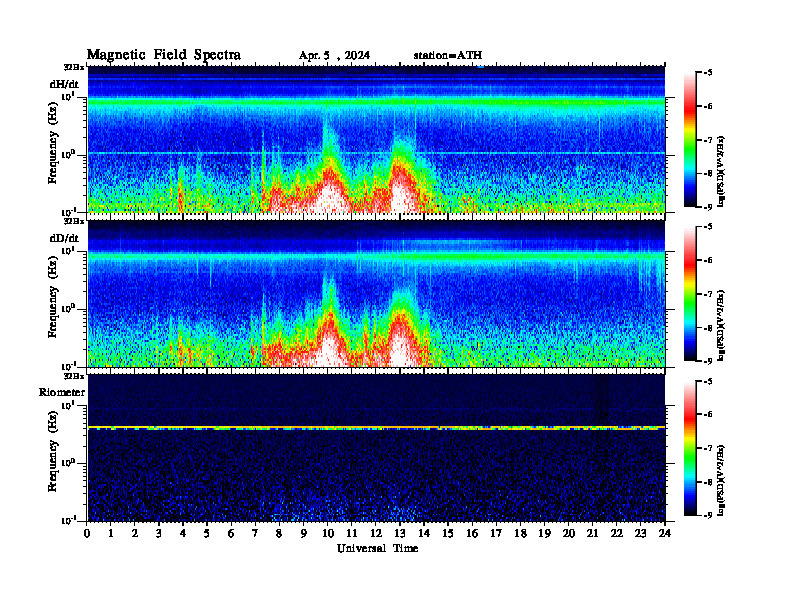Screen dimensions: 792x612
Task: Click hour 11 on the Universal Time axis
Action: [x=352, y=534]
